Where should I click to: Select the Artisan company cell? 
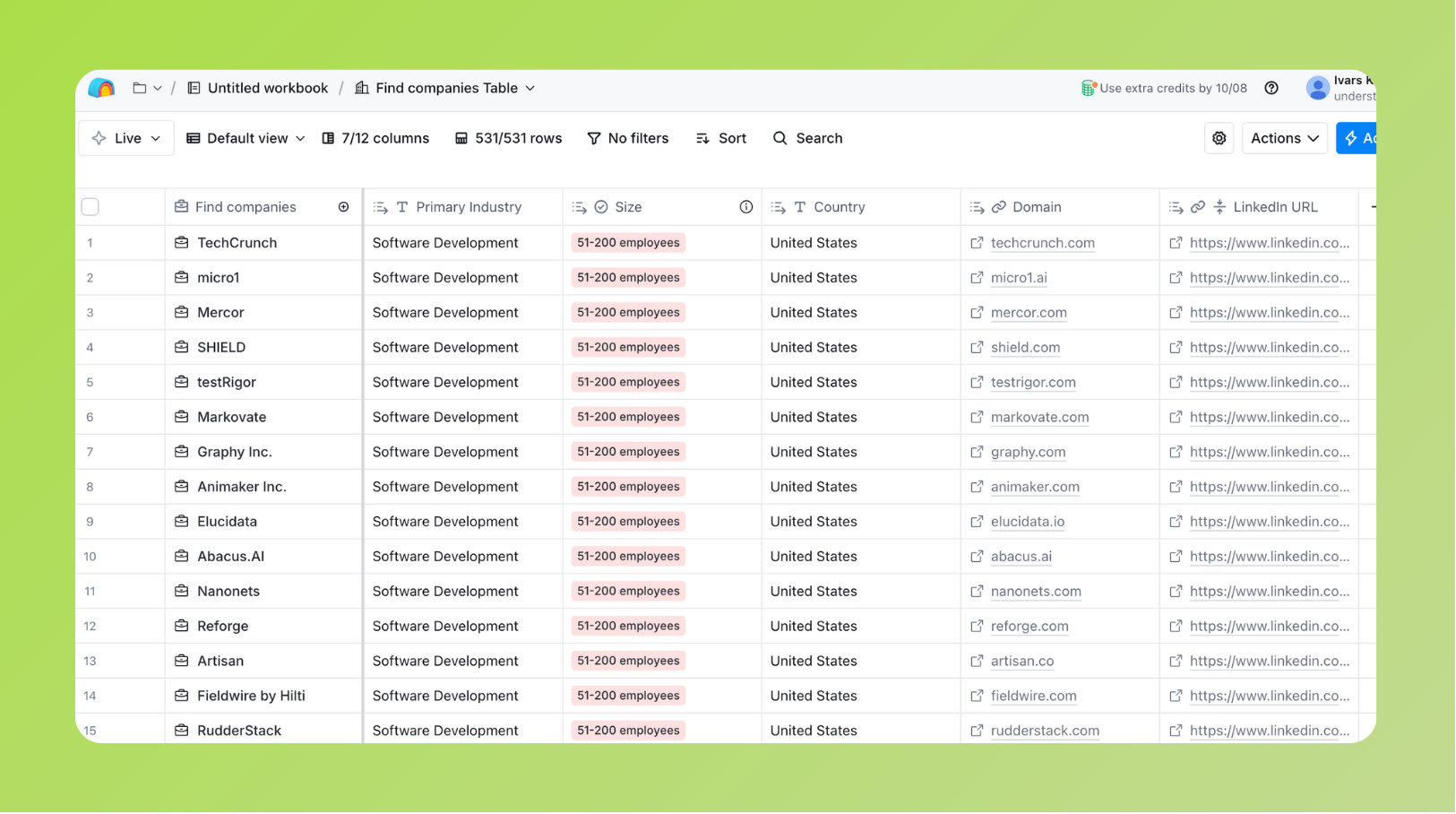pyautogui.click(x=264, y=661)
